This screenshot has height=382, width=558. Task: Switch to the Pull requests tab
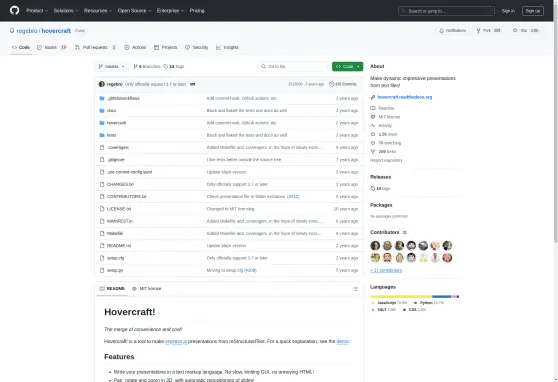coord(95,47)
